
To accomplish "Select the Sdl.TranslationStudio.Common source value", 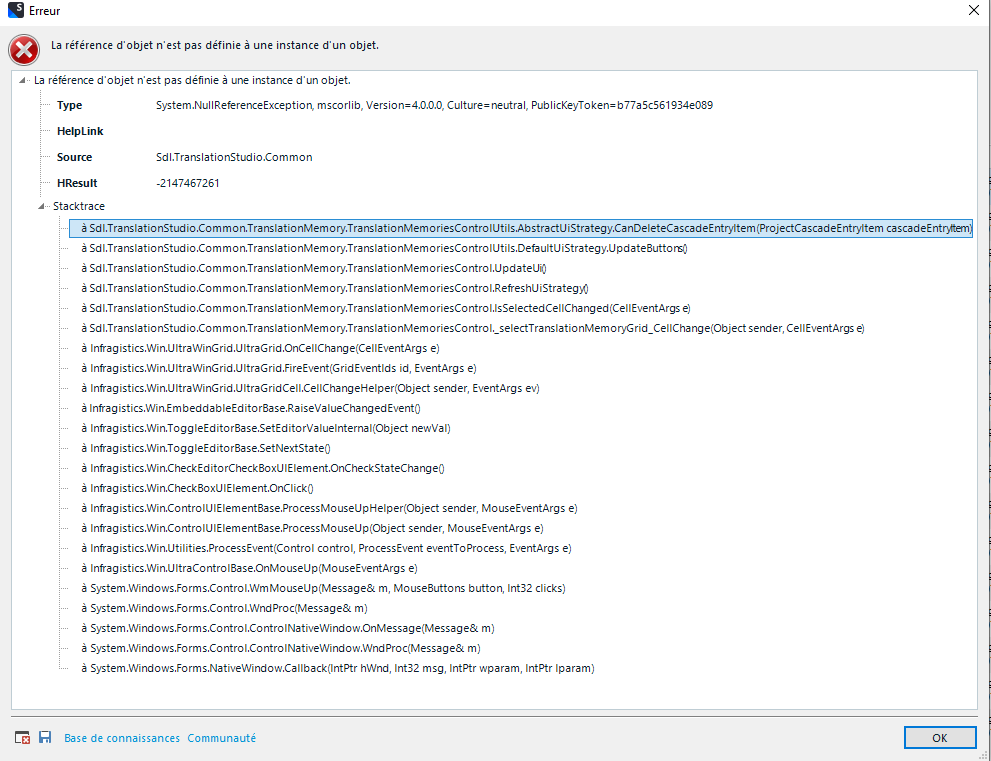I will 234,157.
